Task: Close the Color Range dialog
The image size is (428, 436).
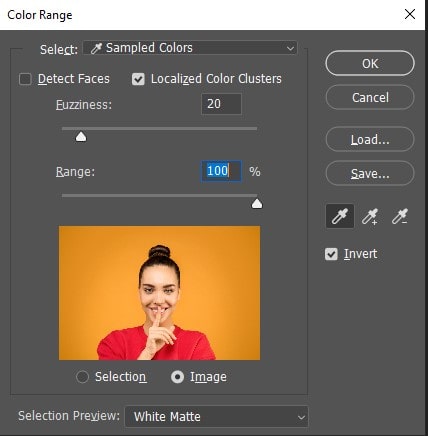Action: click(x=410, y=14)
